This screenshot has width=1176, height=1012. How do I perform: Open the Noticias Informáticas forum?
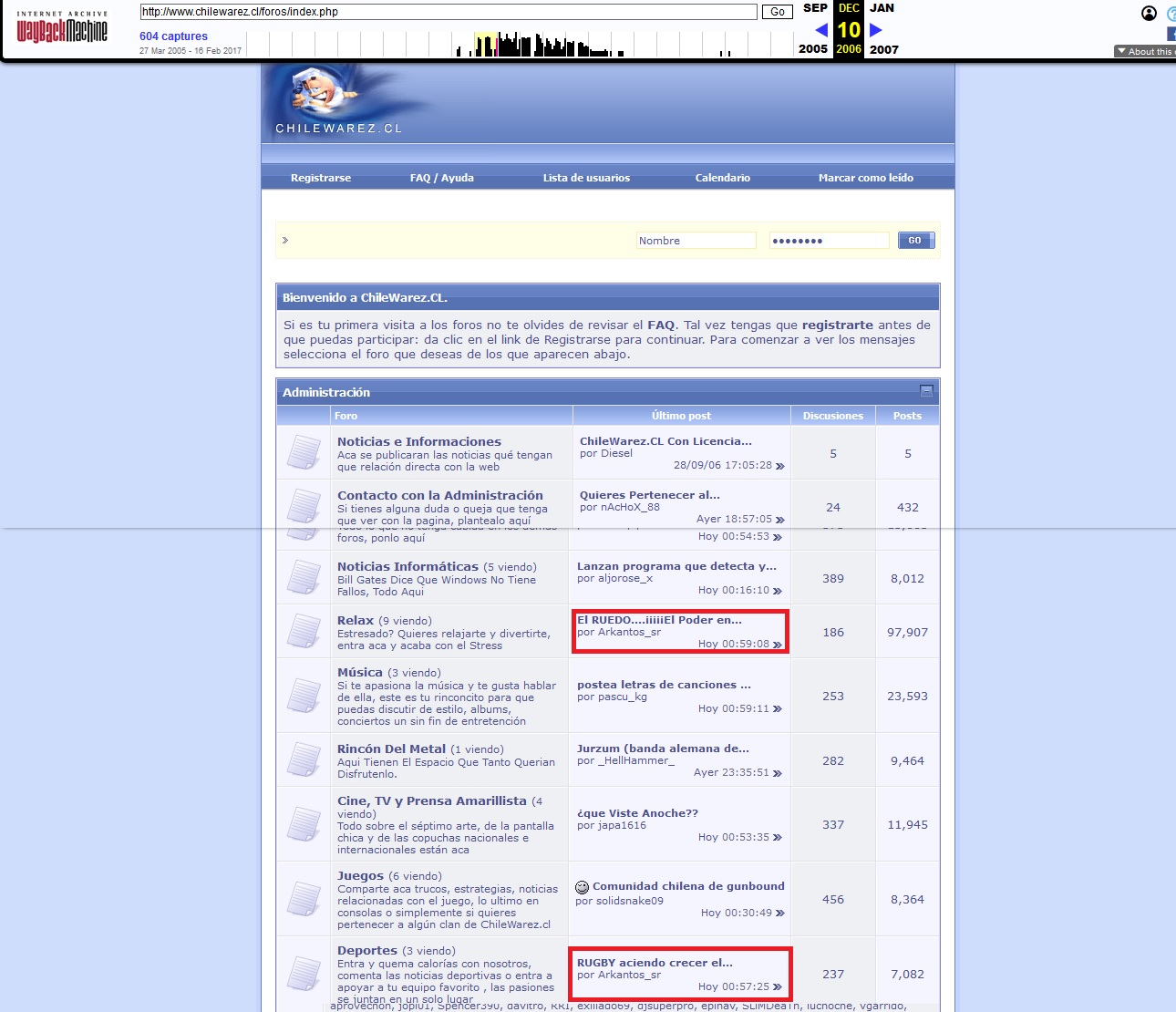[407, 567]
